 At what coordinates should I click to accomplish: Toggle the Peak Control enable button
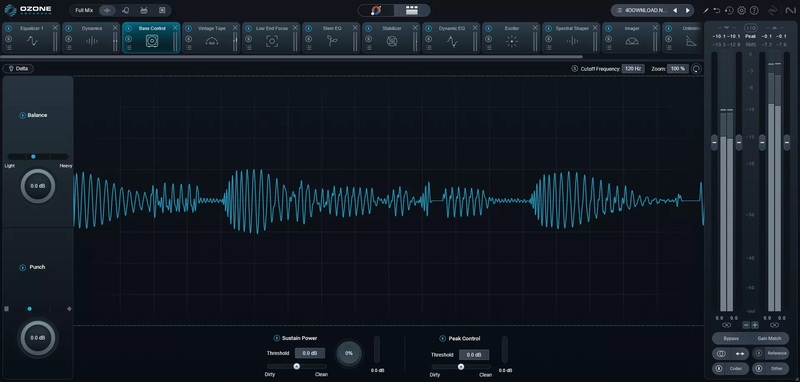coord(443,339)
